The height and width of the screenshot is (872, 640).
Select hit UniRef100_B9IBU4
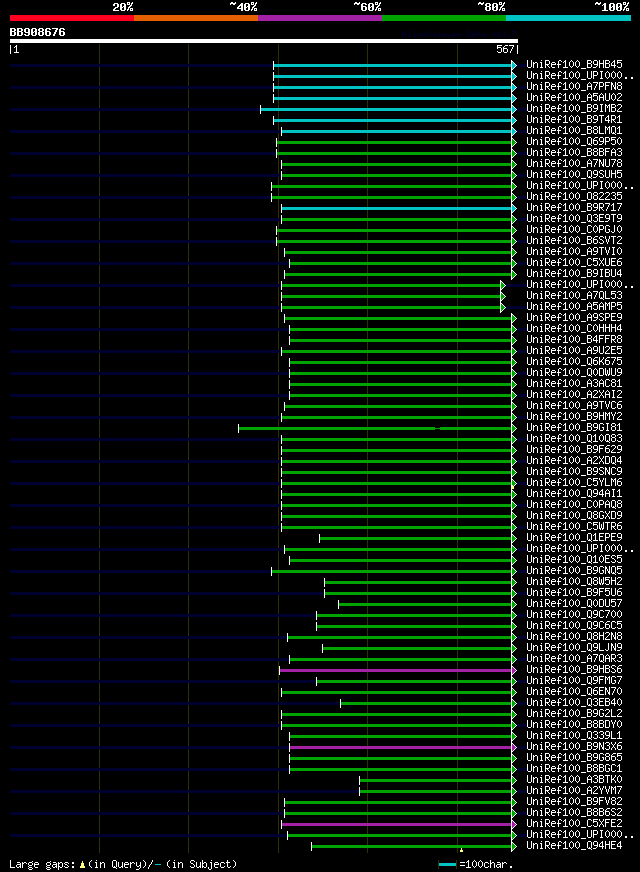click(x=574, y=274)
